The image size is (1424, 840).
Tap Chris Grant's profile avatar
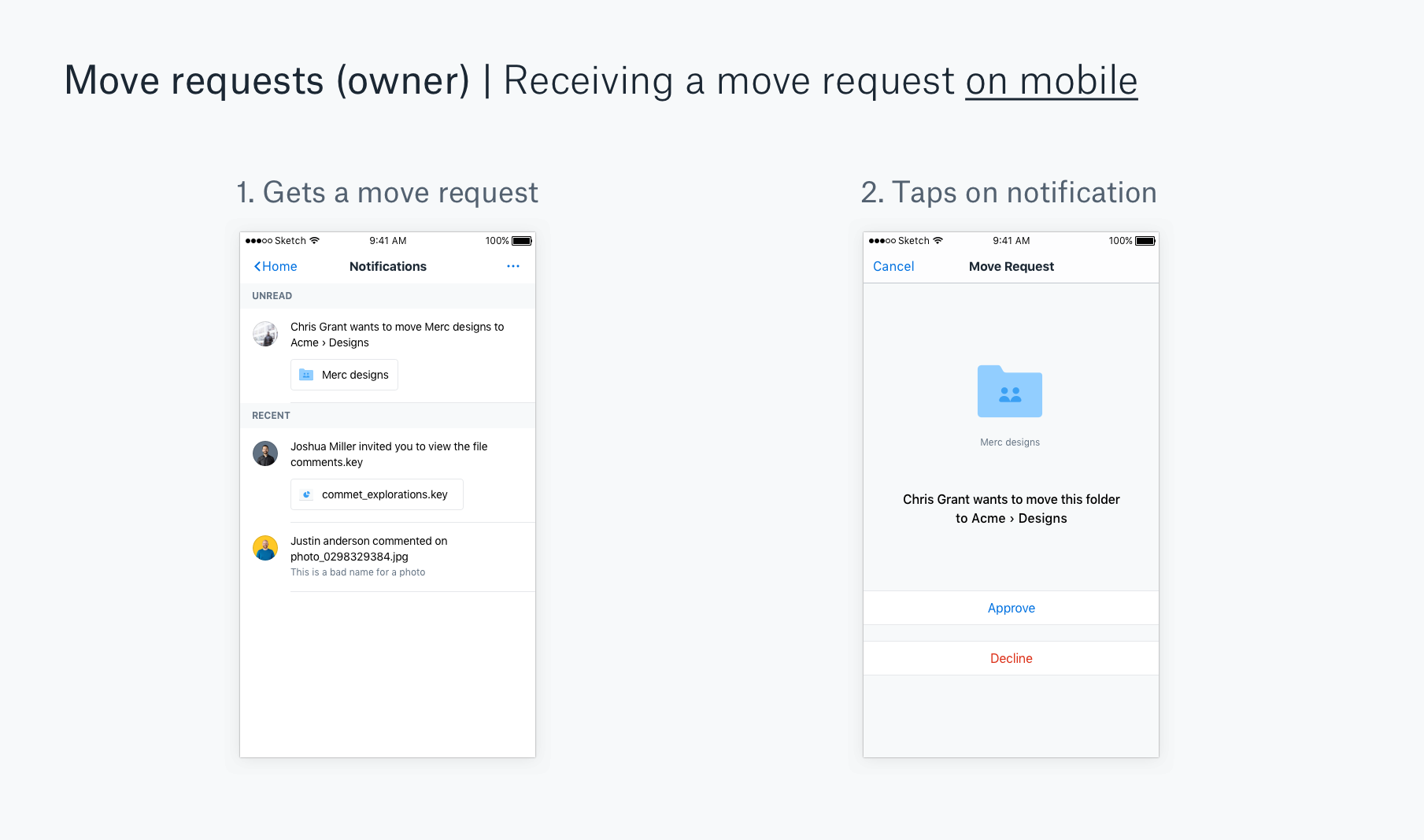coord(265,334)
